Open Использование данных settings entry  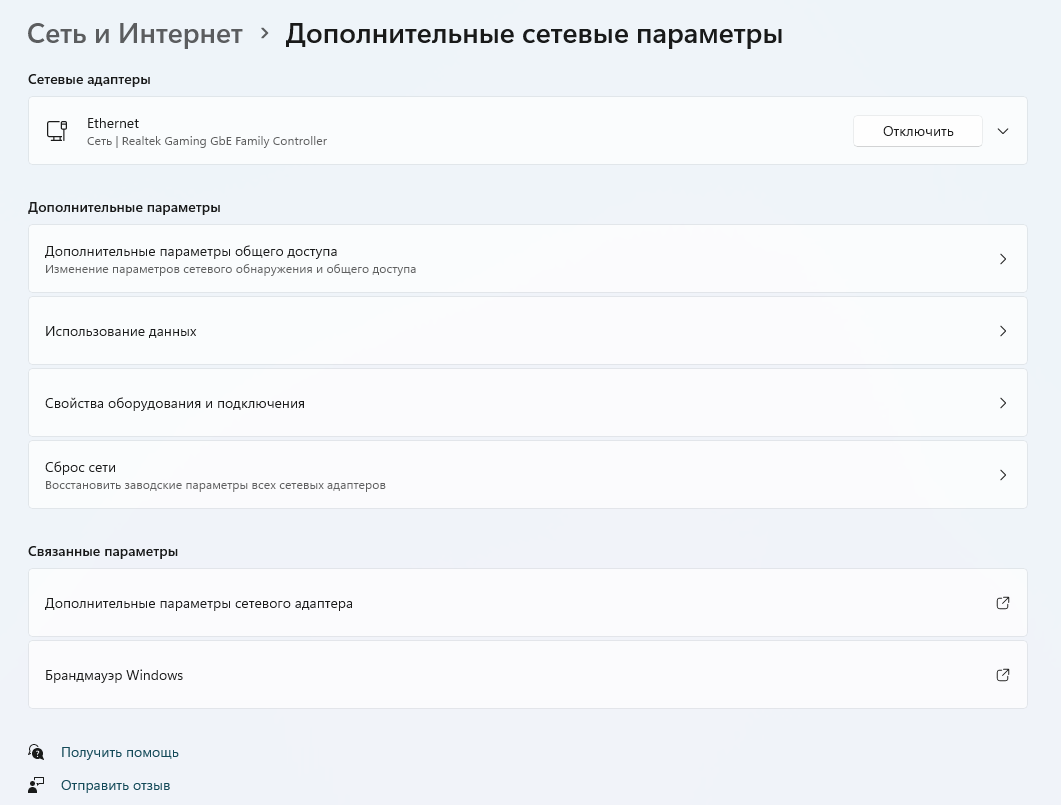[121, 331]
